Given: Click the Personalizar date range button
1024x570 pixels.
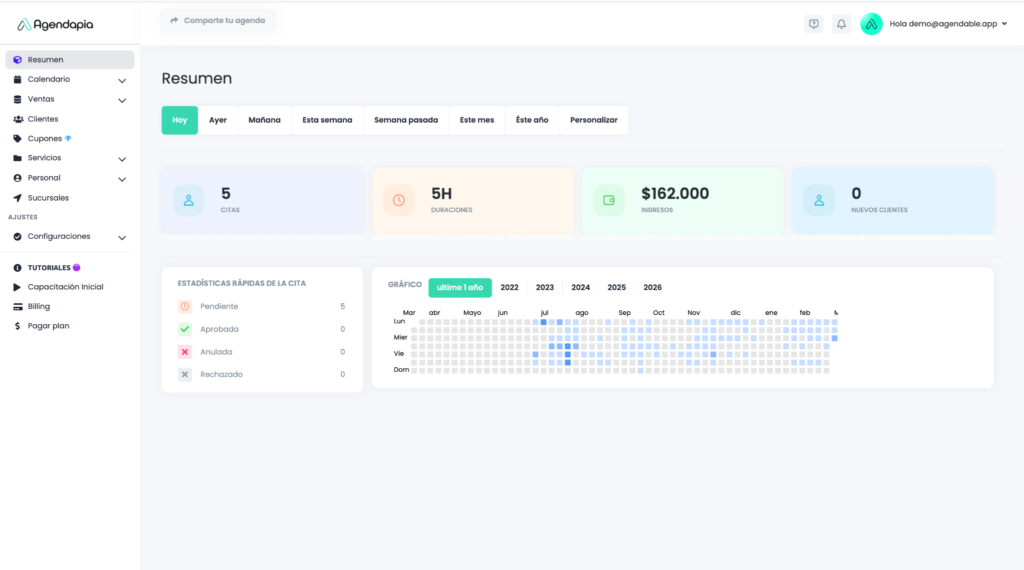Looking at the screenshot, I should pos(593,120).
